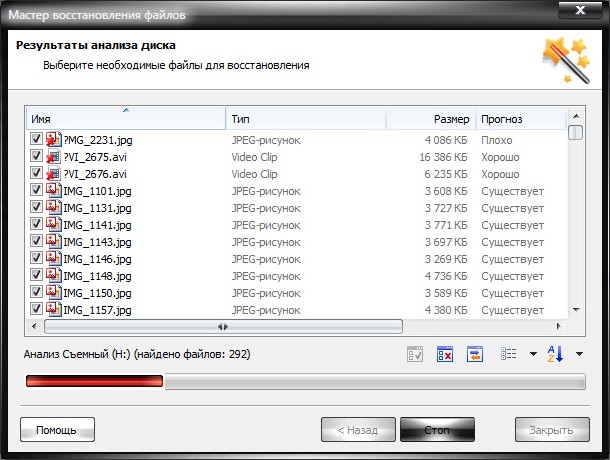Open the sort options dropdown arrow
Viewport: 610px width, 460px height.
[x=579, y=354]
